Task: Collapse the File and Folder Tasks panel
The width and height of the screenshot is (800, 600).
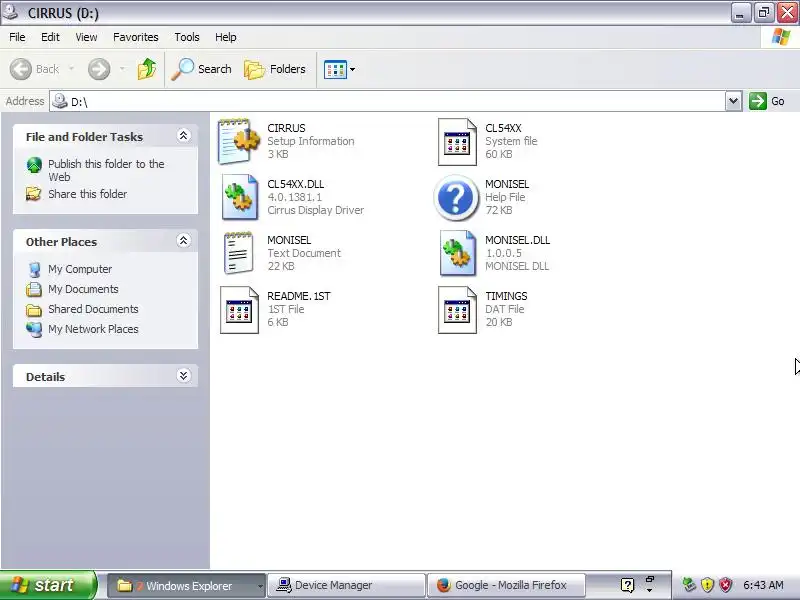Action: [x=183, y=135]
